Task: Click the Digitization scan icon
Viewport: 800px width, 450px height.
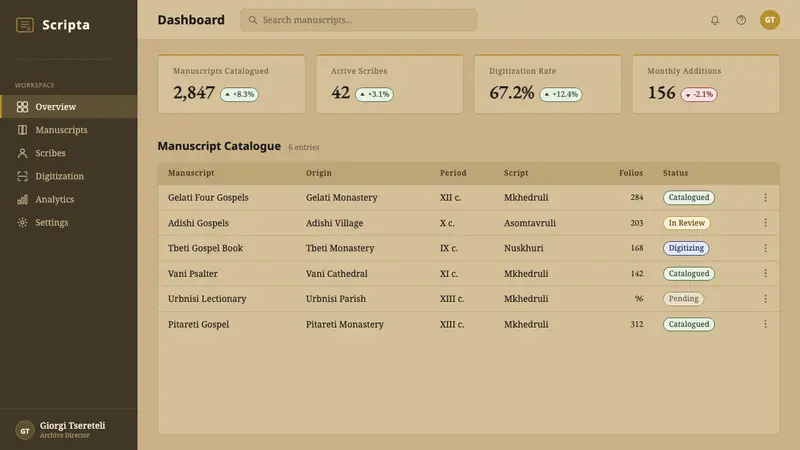Action: coord(22,176)
